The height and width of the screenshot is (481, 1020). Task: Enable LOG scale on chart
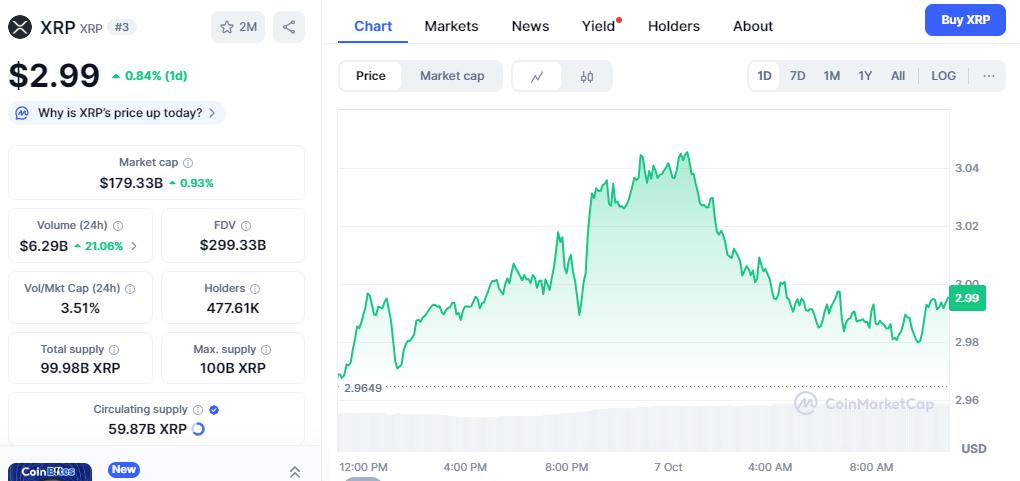pyautogui.click(x=943, y=76)
